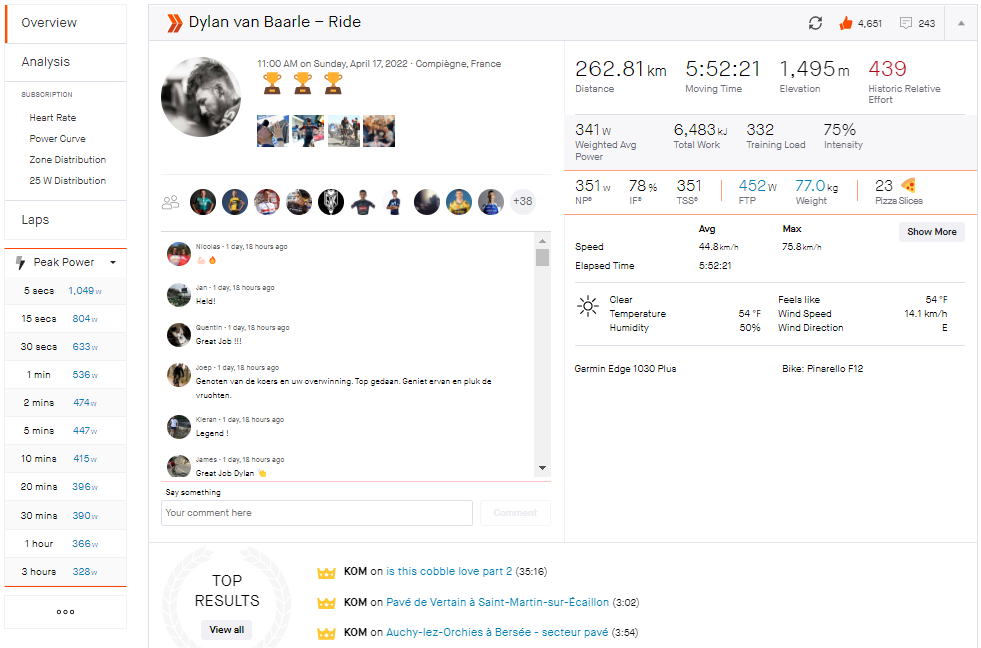Click the crown icon beside Pavé de Vertain
Viewport: 981px width, 648px height.
[x=325, y=603]
